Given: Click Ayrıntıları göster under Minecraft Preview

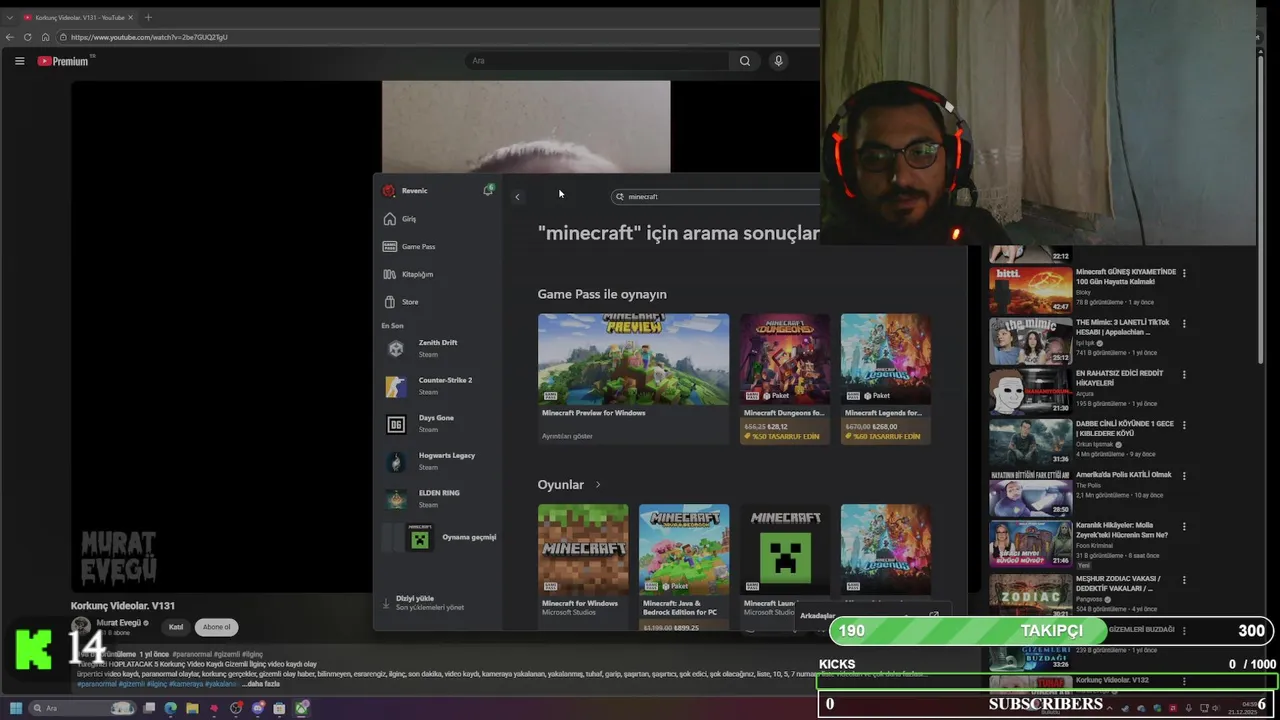Looking at the screenshot, I should [567, 436].
